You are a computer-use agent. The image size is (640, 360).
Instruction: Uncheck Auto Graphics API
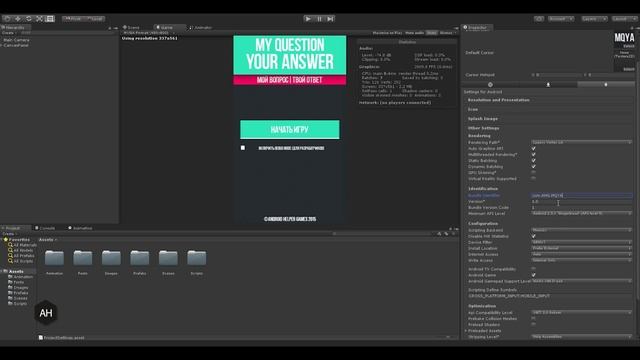pyautogui.click(x=533, y=149)
